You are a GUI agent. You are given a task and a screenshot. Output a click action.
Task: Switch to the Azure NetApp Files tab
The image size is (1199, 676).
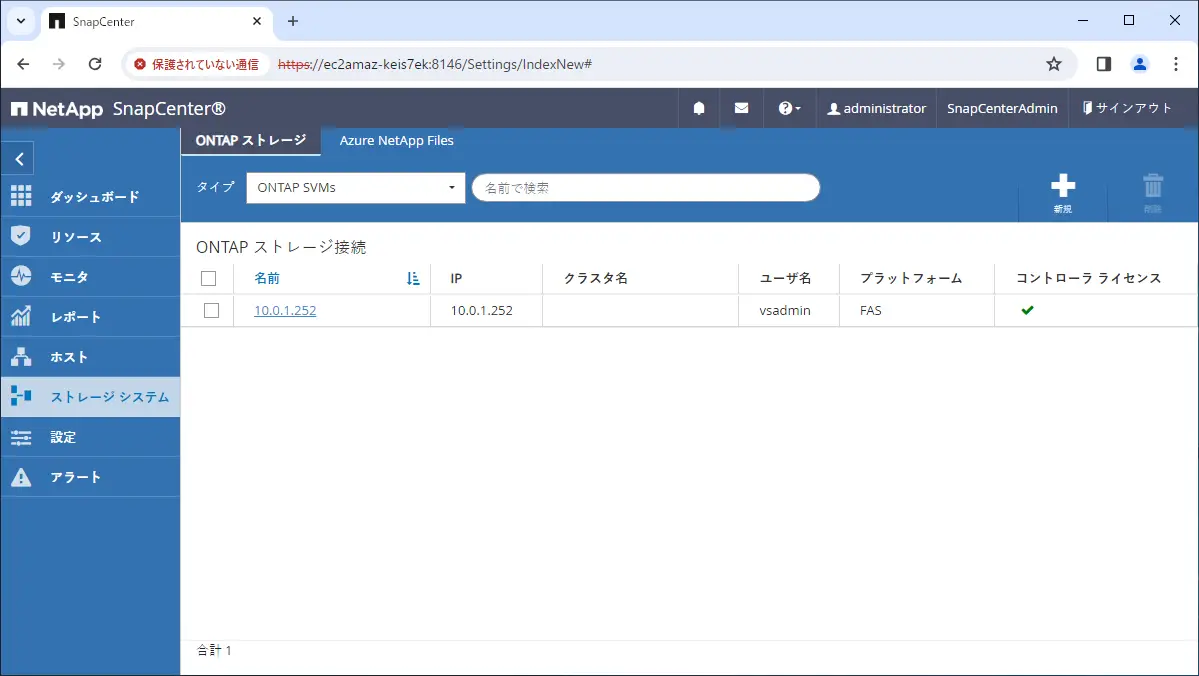point(396,141)
